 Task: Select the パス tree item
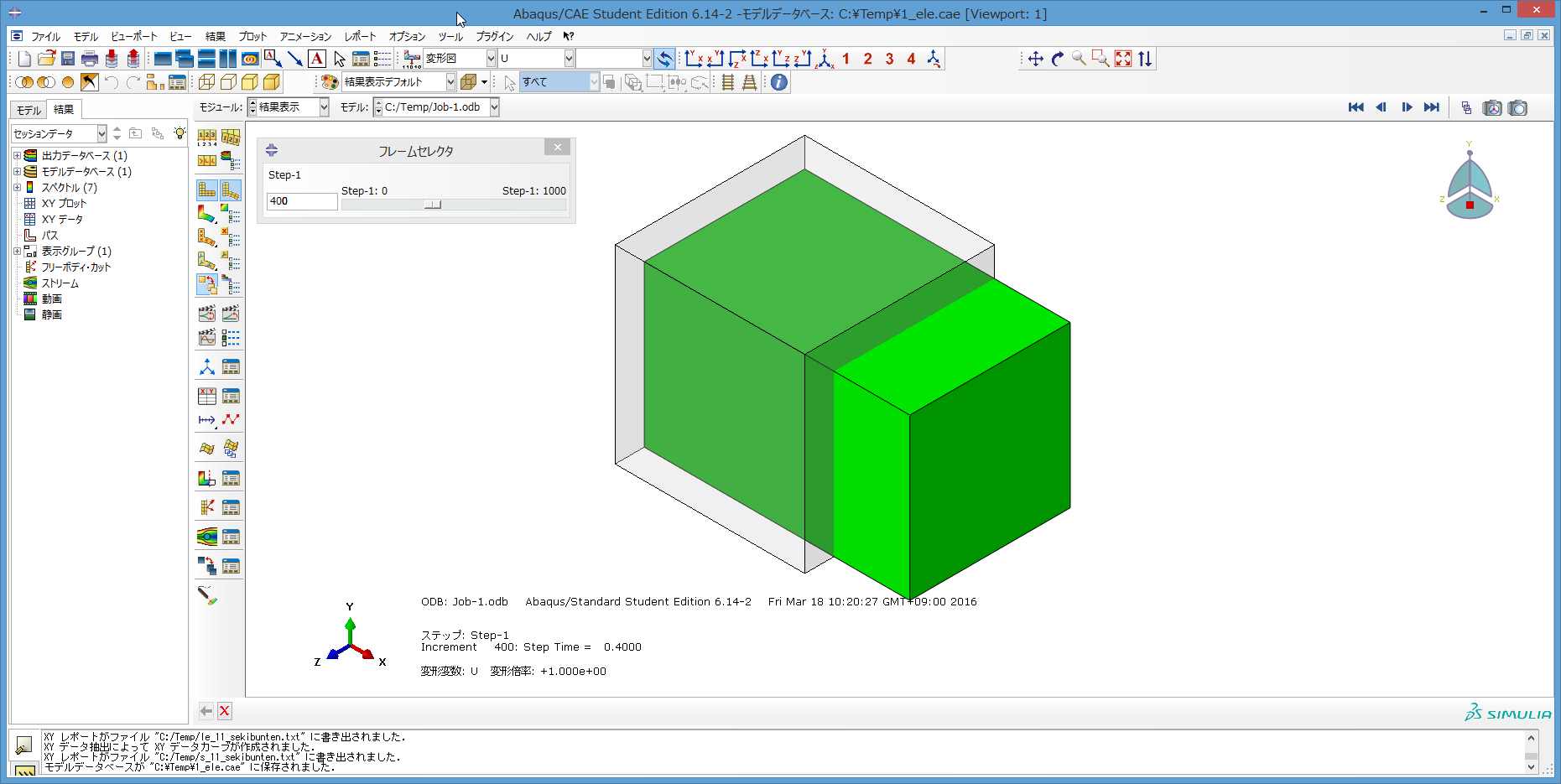(49, 236)
